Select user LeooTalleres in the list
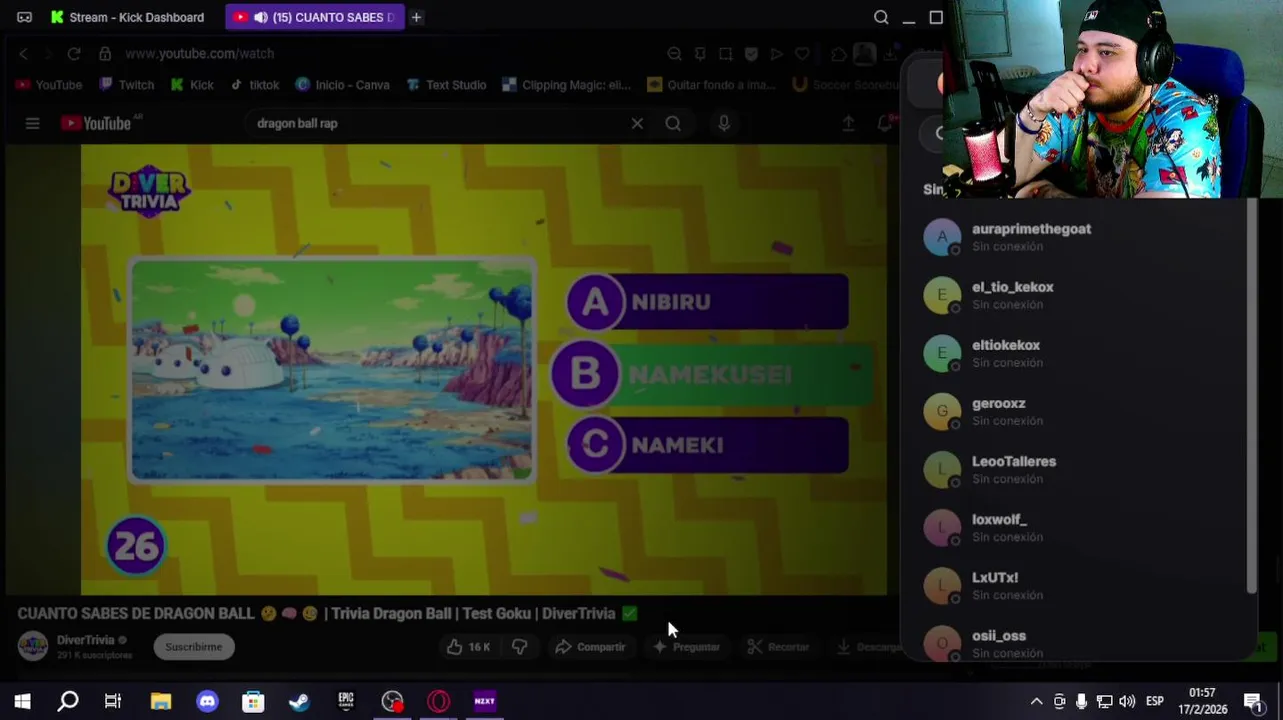 click(x=1080, y=469)
